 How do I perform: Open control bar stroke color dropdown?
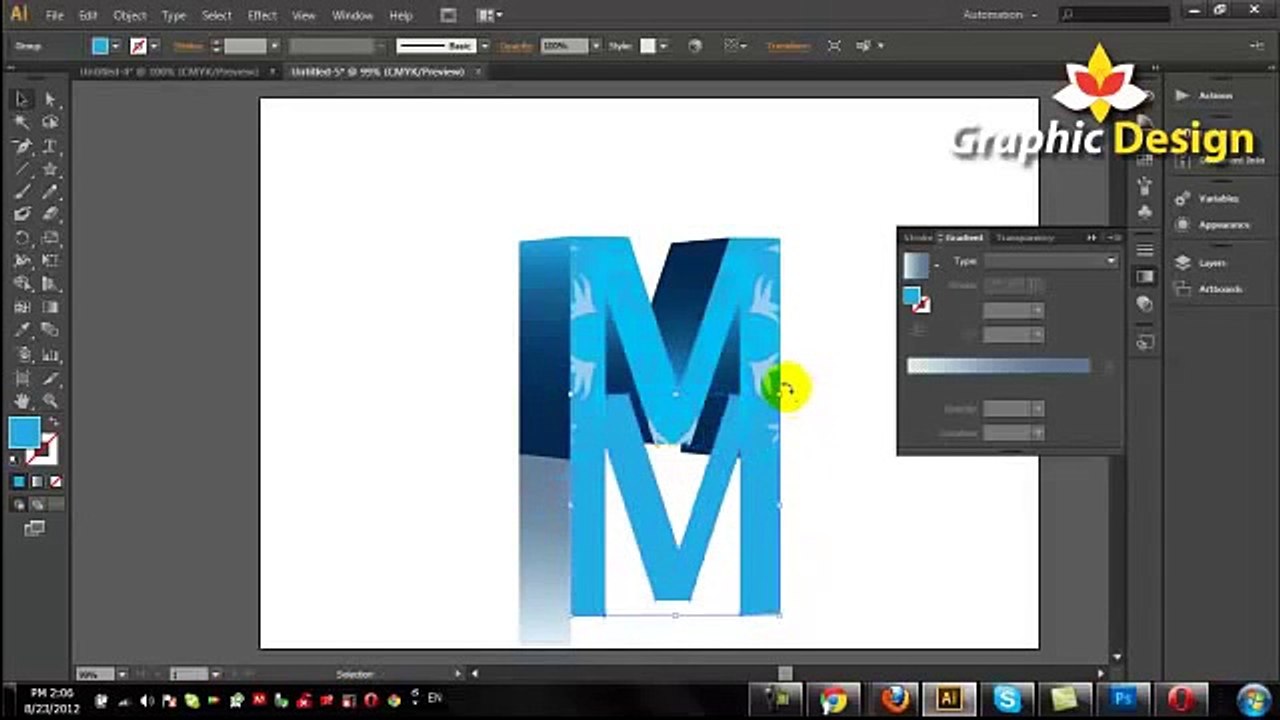pyautogui.click(x=154, y=46)
